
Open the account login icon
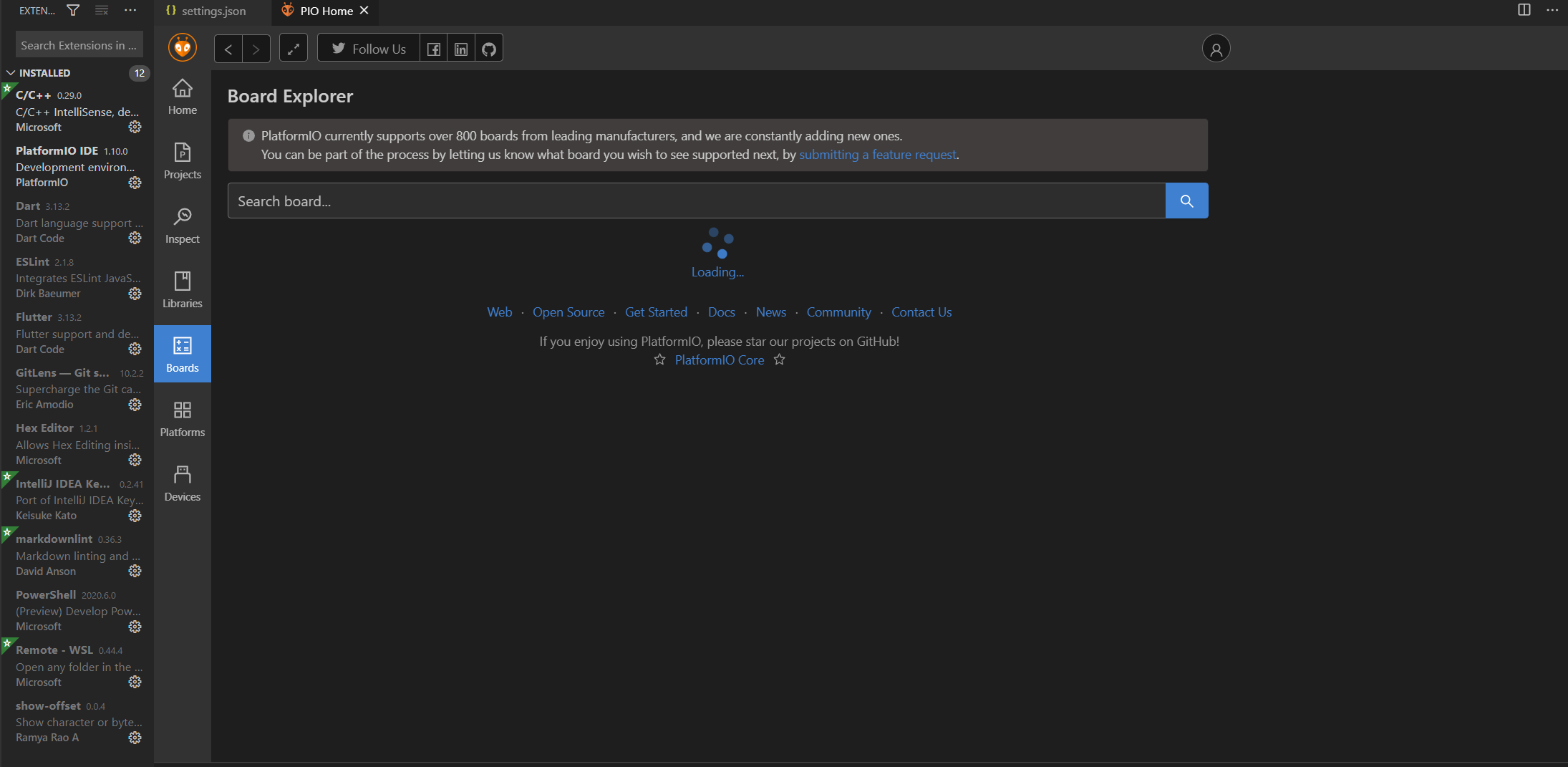pyautogui.click(x=1215, y=48)
